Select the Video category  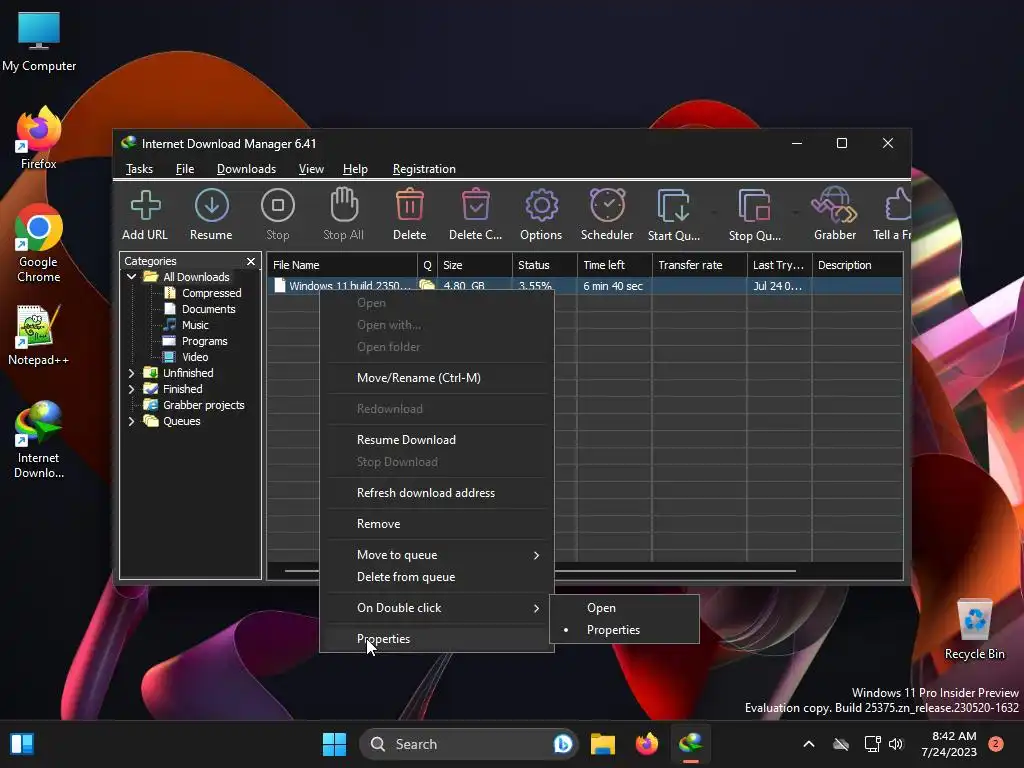click(195, 357)
